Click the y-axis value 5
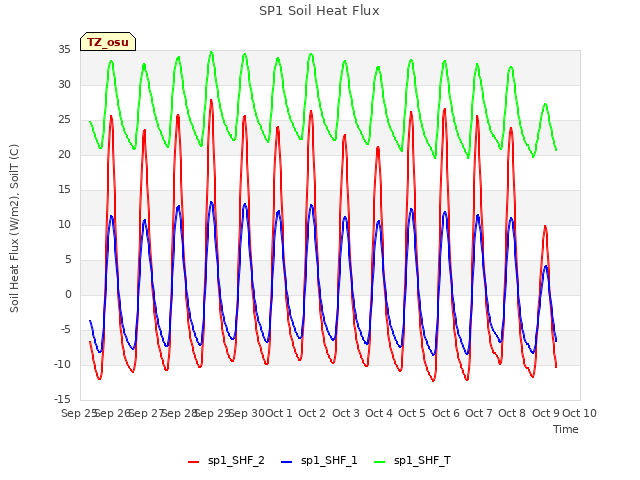 (68, 260)
